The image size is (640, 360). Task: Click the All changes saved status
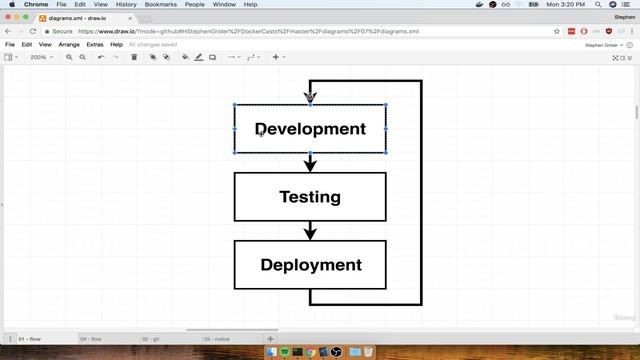click(x=153, y=44)
